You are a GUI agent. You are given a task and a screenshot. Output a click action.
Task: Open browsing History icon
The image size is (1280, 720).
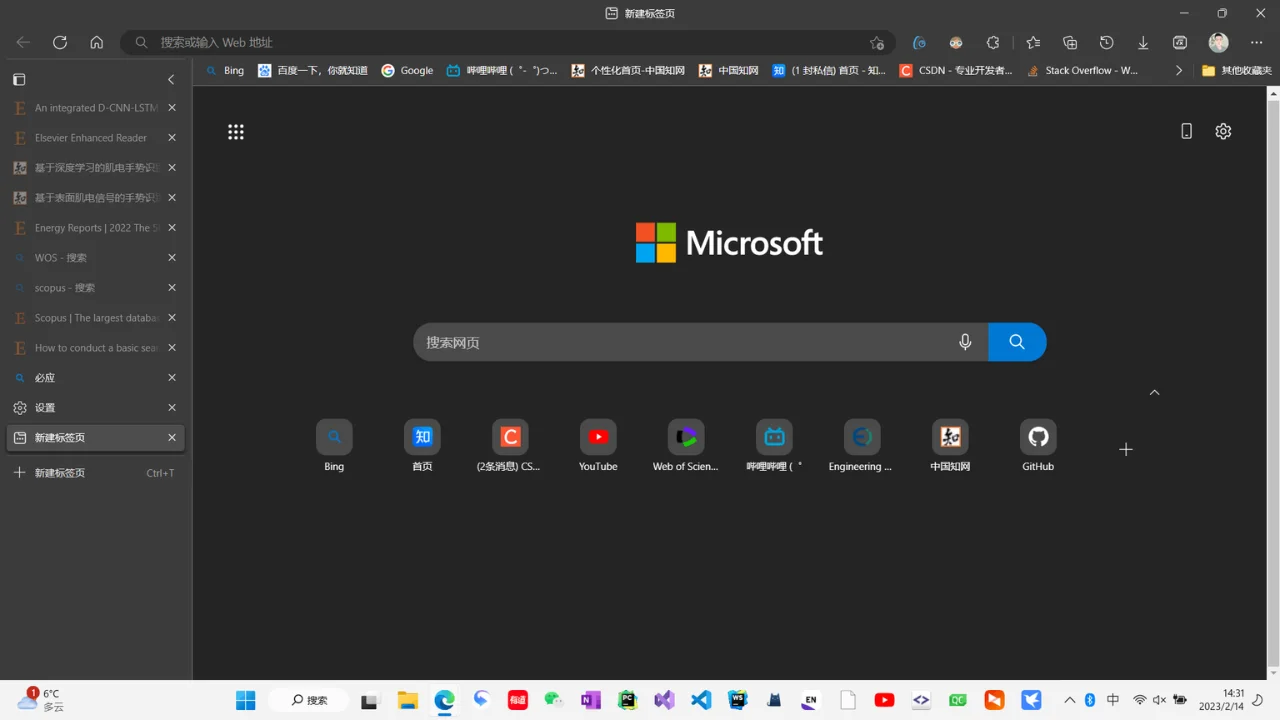pos(1106,43)
